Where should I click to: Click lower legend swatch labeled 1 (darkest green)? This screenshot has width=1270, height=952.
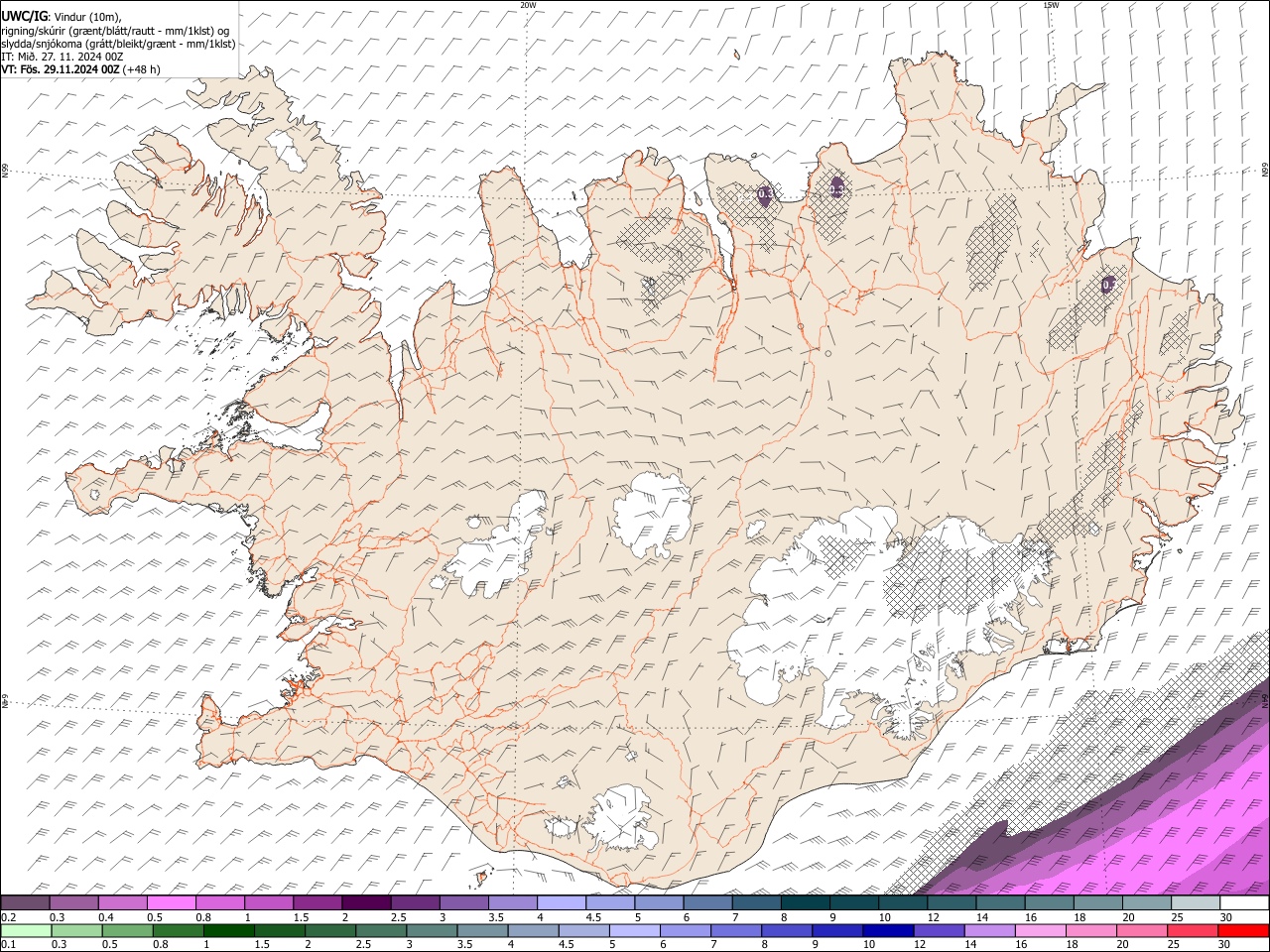point(228,930)
